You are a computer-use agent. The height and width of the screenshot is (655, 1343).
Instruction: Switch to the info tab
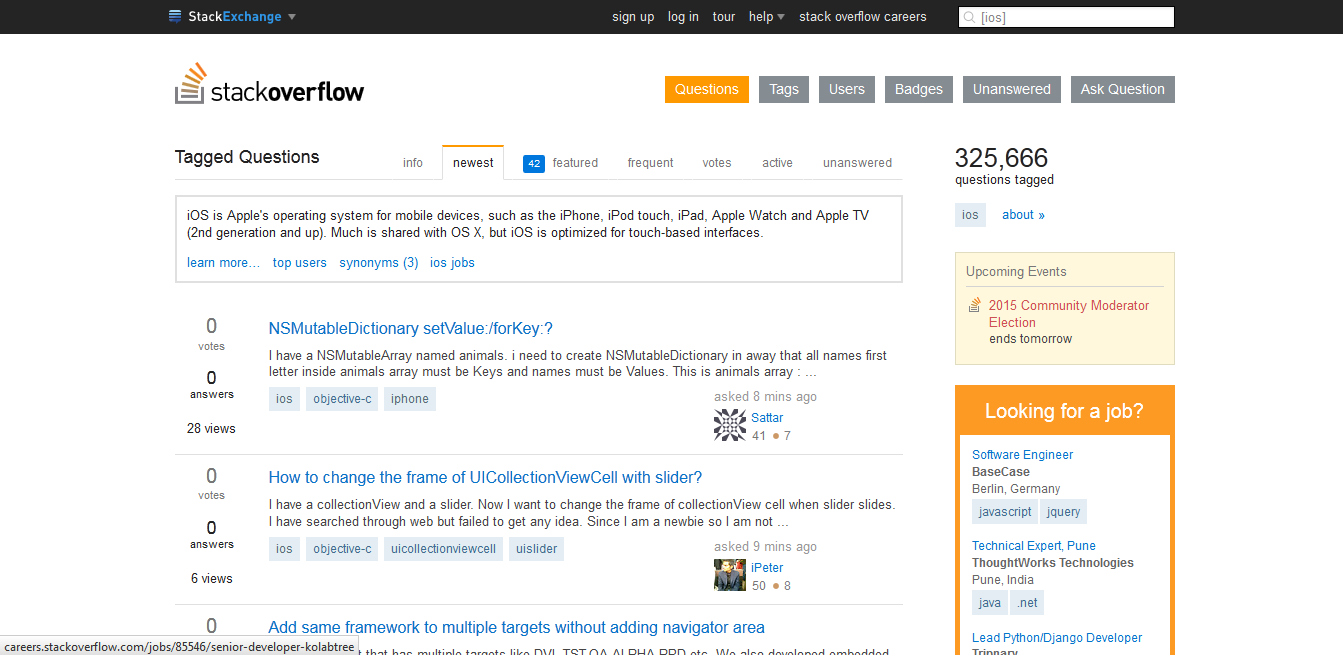pyautogui.click(x=413, y=163)
